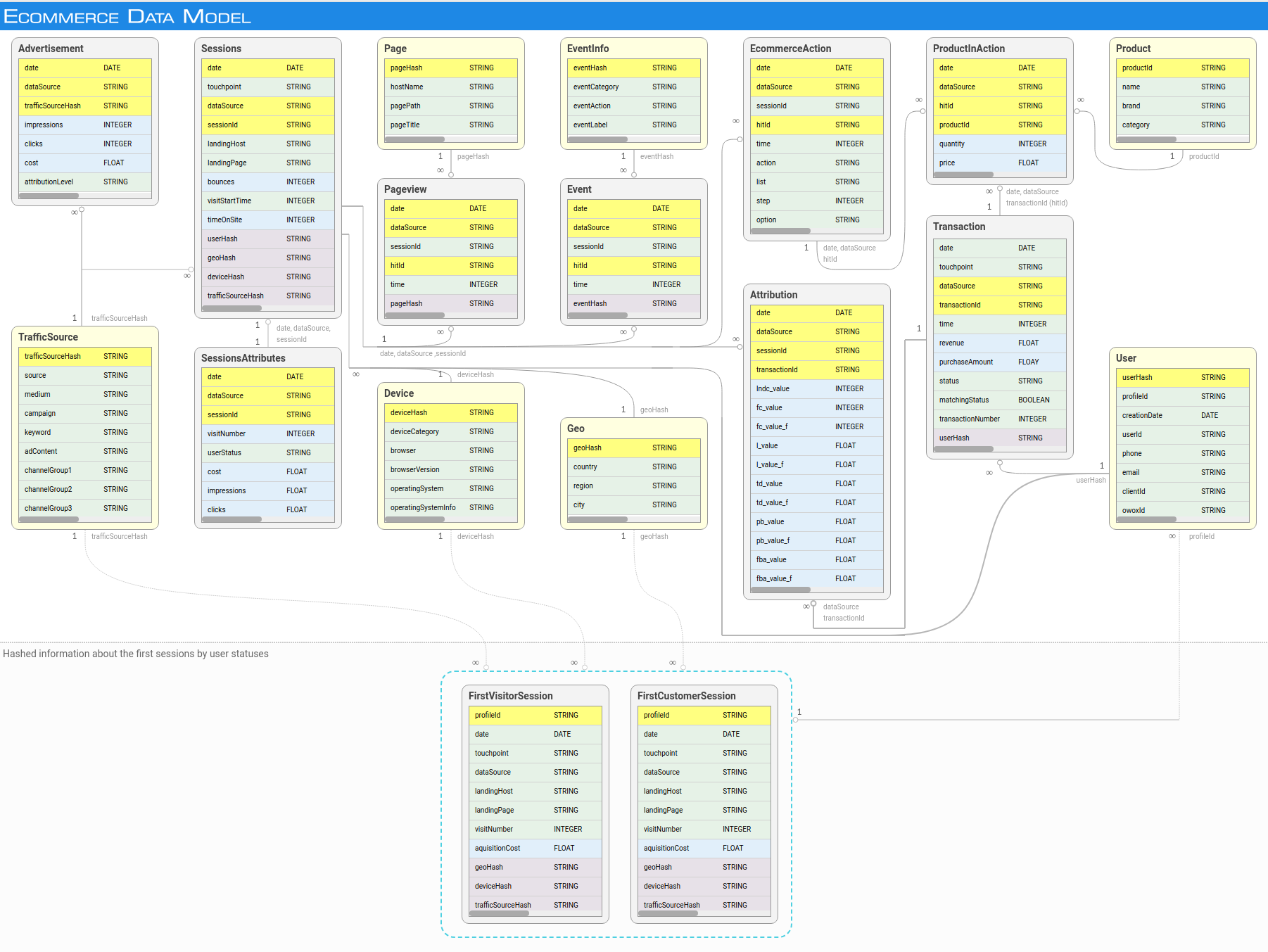Select the trafficSourceHash row in Advertisement table
Image resolution: width=1268 pixels, height=952 pixels.
click(x=84, y=106)
